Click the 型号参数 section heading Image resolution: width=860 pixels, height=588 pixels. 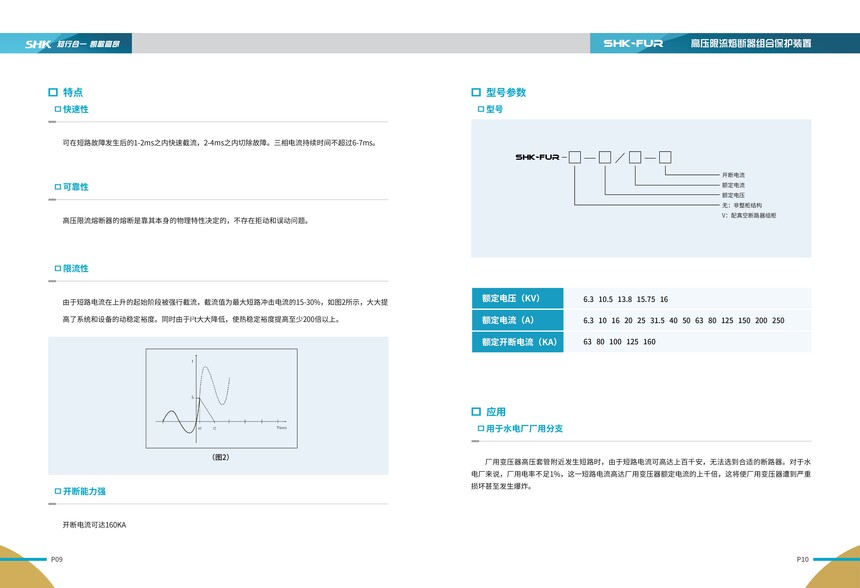pos(506,92)
